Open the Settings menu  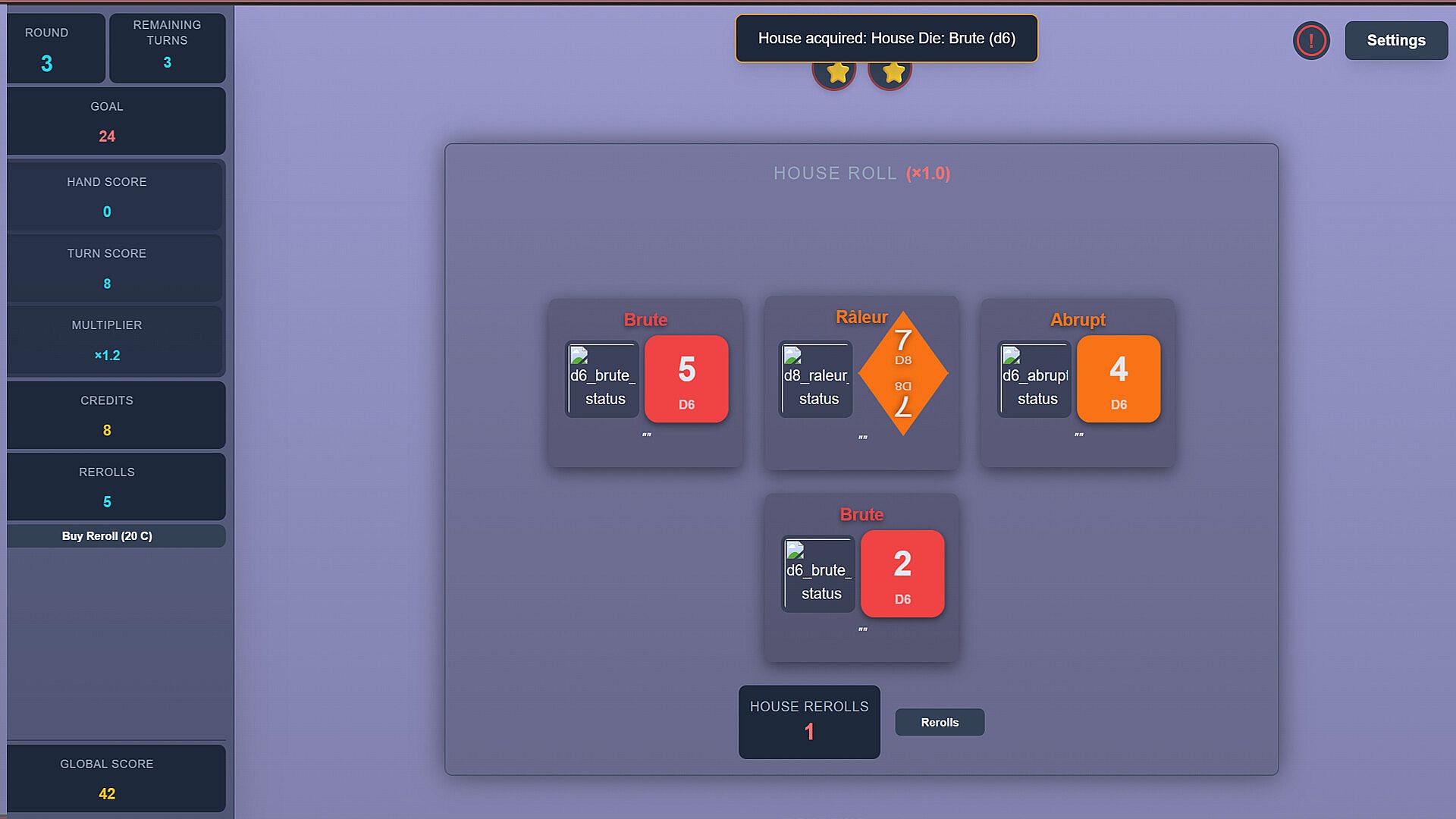click(1395, 41)
